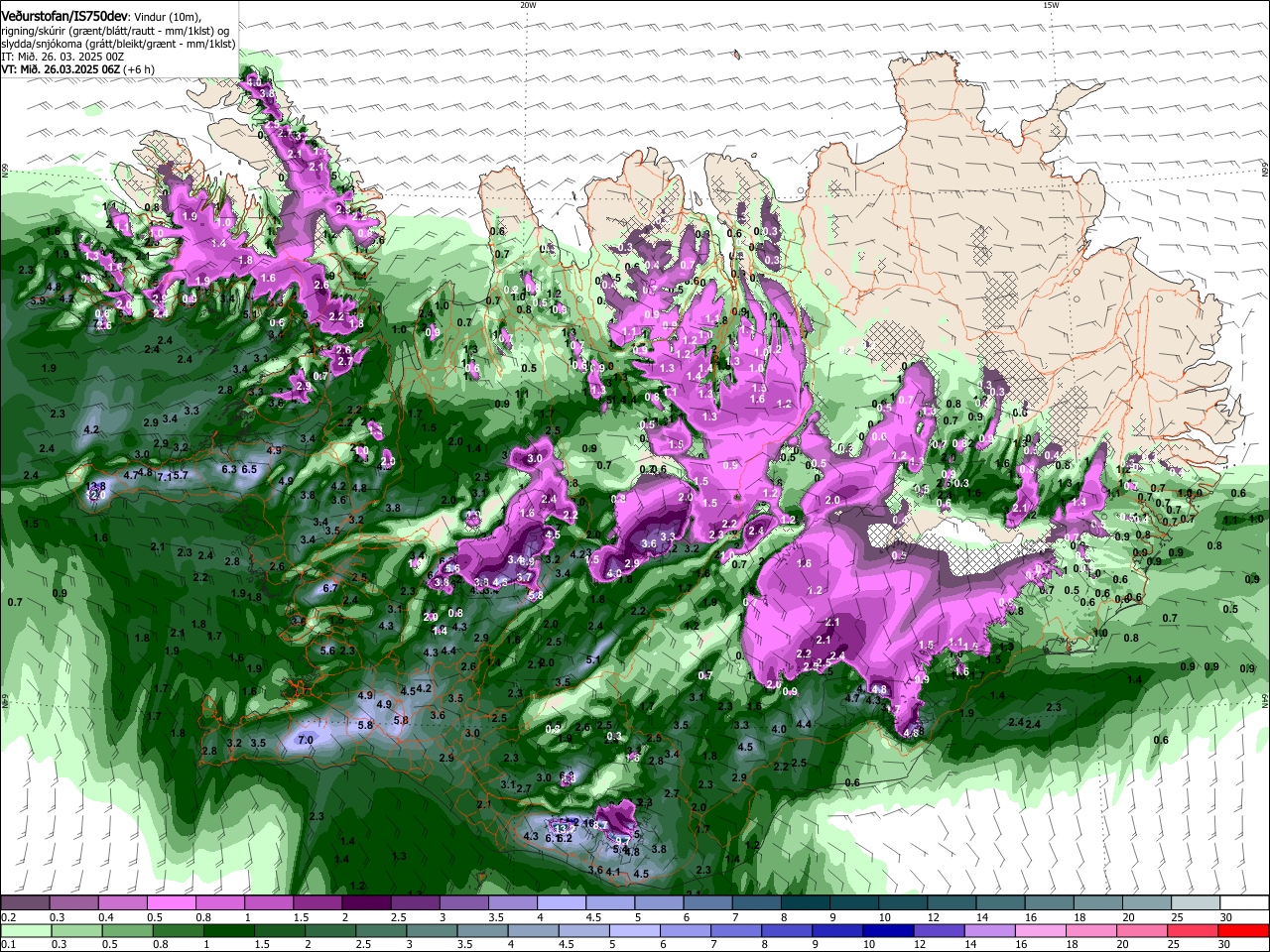The image size is (1270, 952).
Task: Click the lower legend swatch between 2 and 2.5
Action: click(x=331, y=931)
